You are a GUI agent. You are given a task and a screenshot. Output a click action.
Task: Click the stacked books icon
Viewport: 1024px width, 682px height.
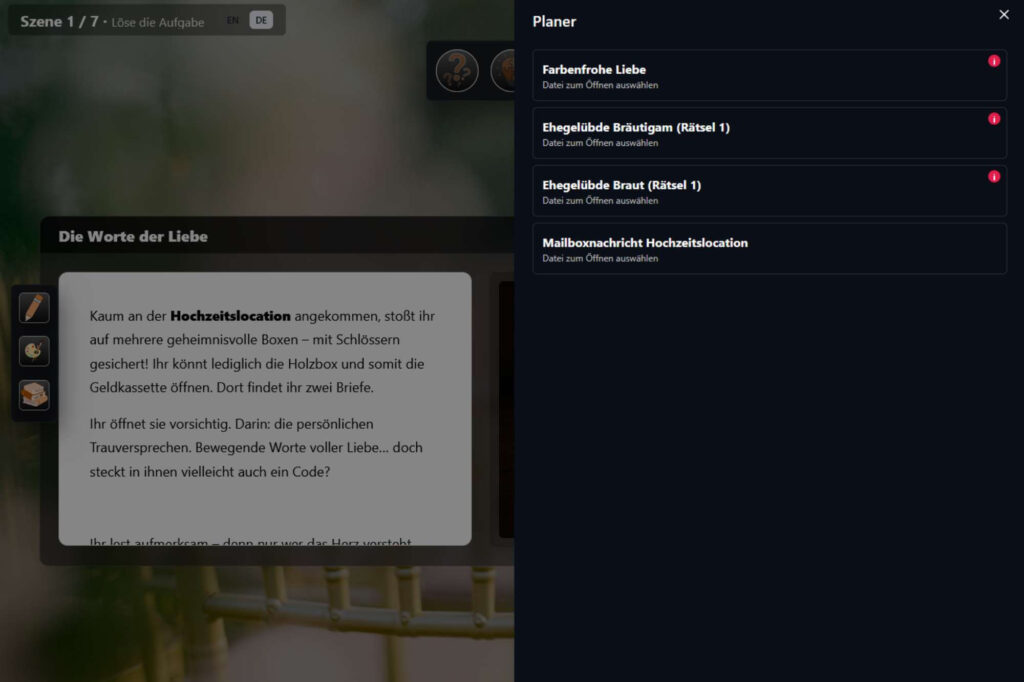34,395
